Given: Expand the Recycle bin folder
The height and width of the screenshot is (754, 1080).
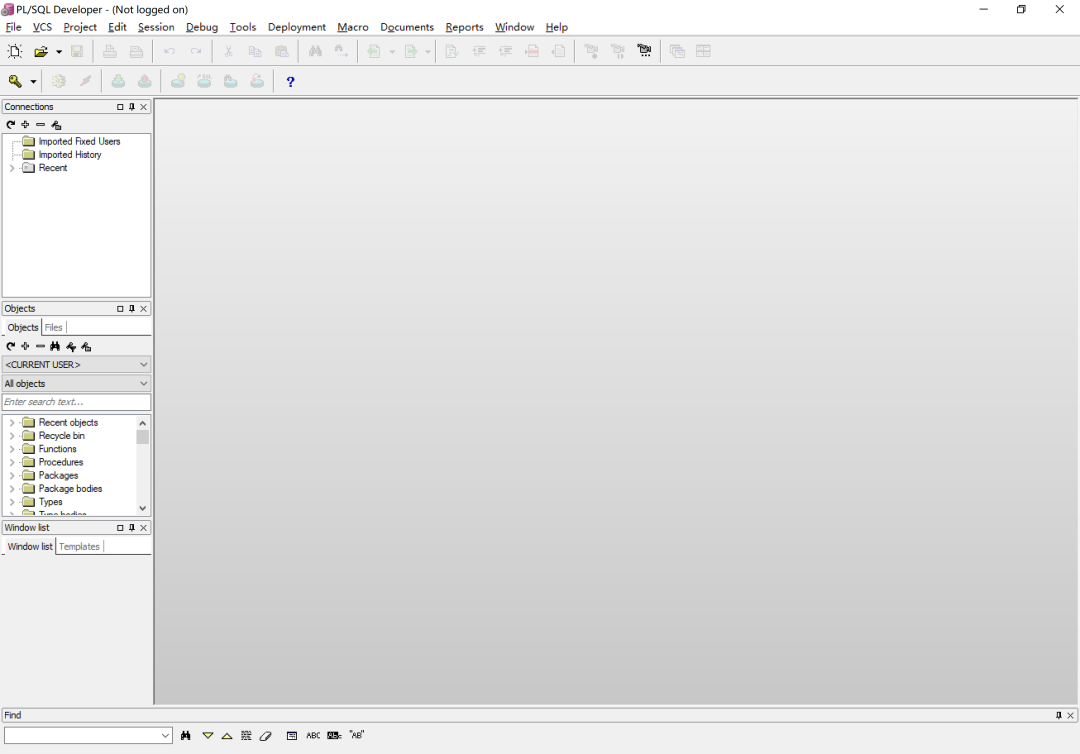Looking at the screenshot, I should click(x=12, y=436).
